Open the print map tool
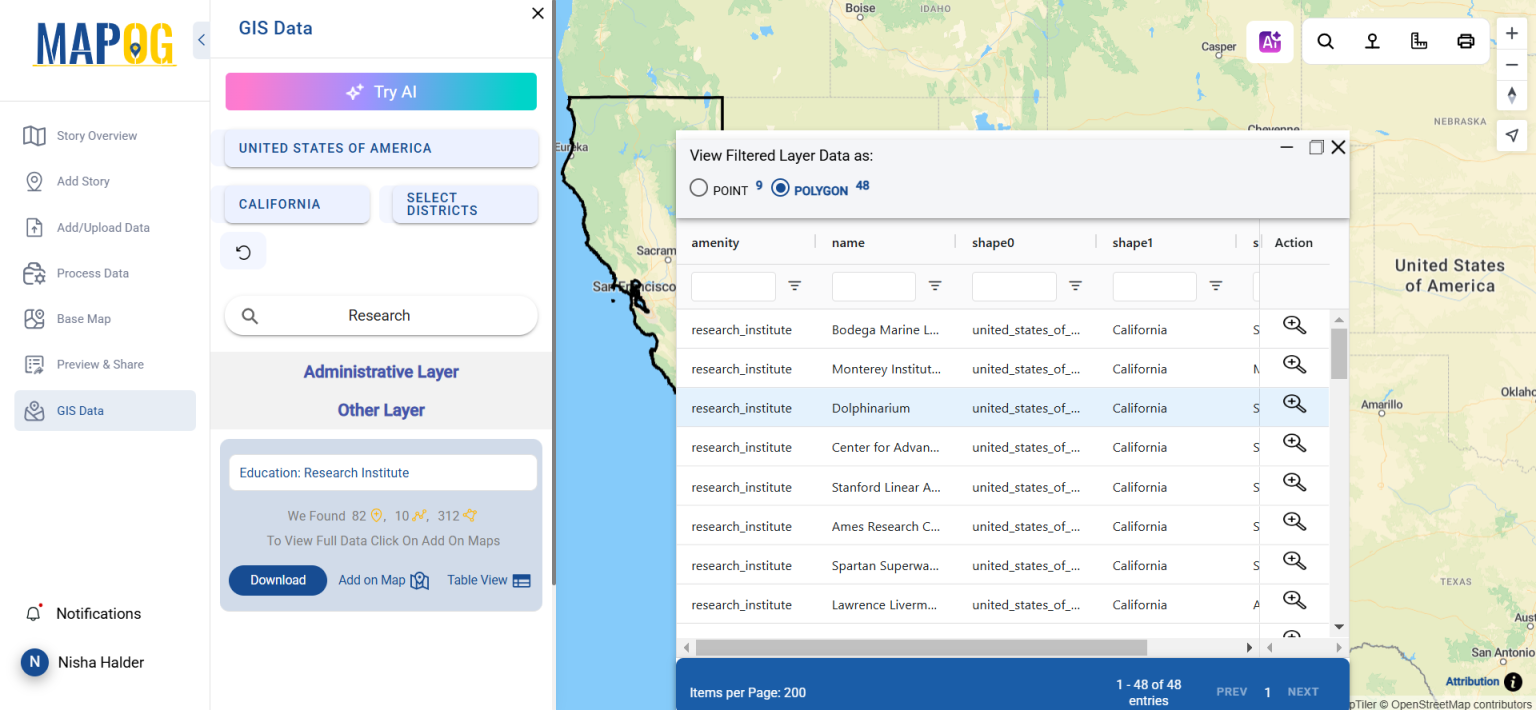Screen dimensions: 1536x710 point(1465,41)
